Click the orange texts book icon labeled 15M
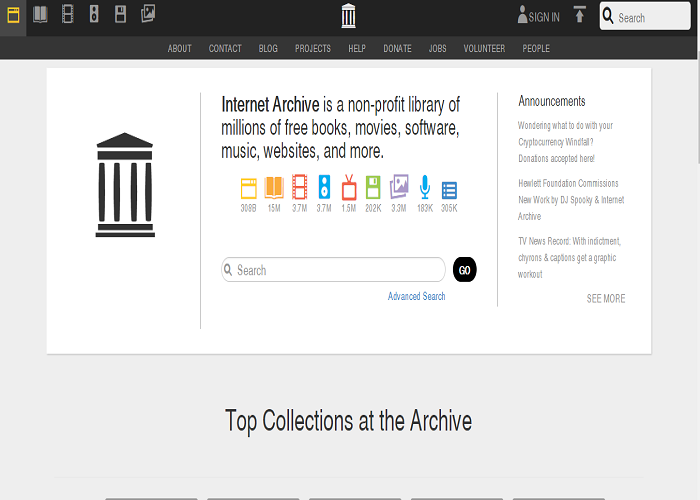 tap(274, 187)
